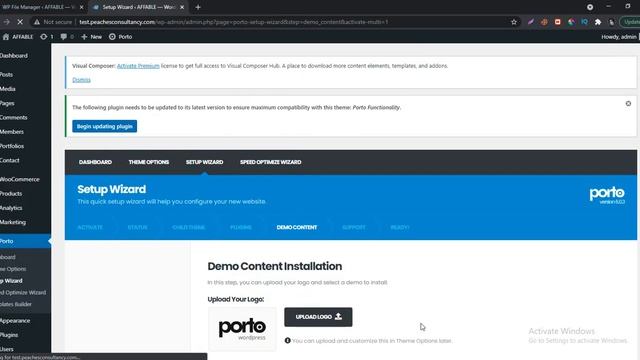Screen dimensions: 640x360
Task: Click the UPLOAD LOGO button
Action: [318, 317]
